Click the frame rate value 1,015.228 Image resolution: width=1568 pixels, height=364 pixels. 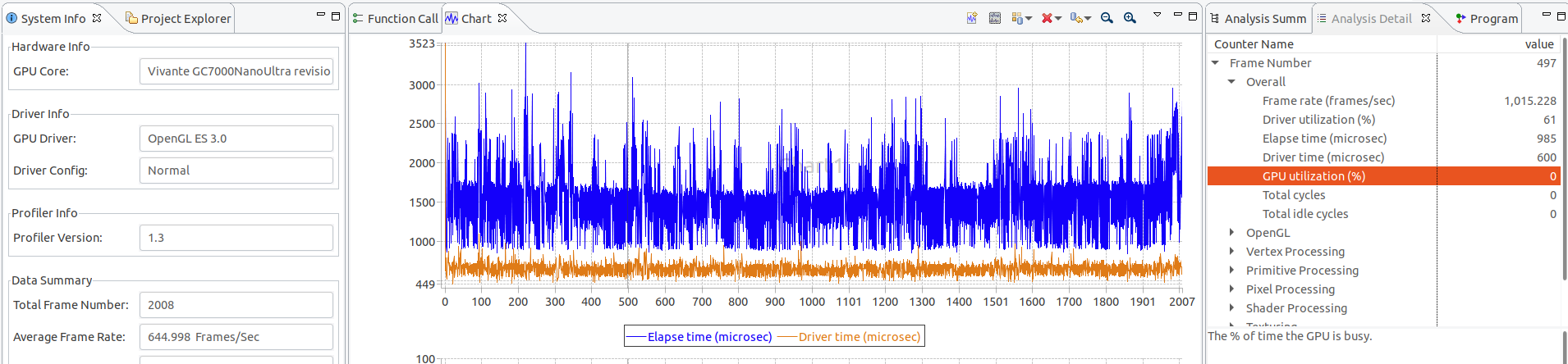(1530, 101)
